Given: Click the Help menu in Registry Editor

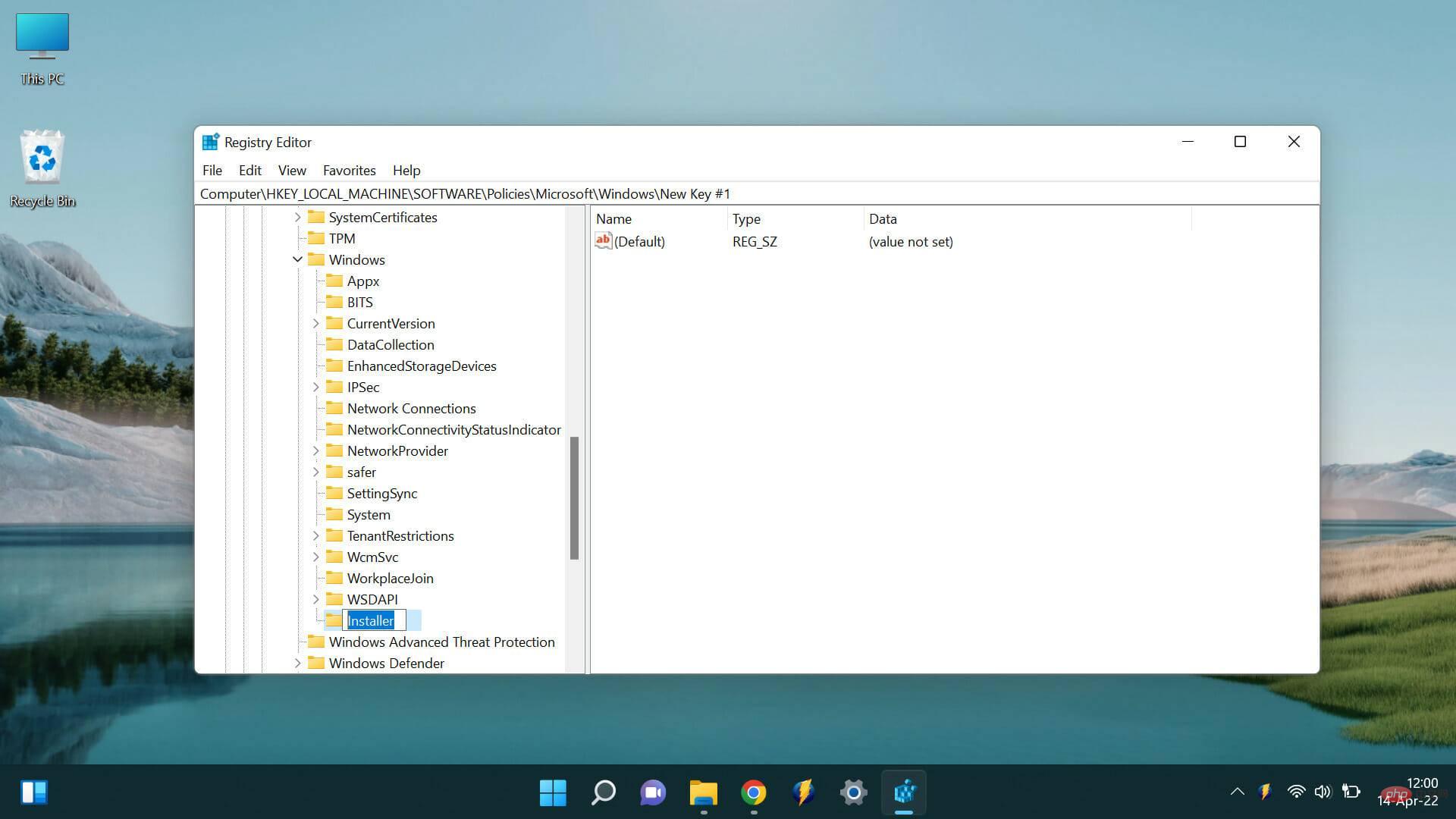Looking at the screenshot, I should 407,170.
